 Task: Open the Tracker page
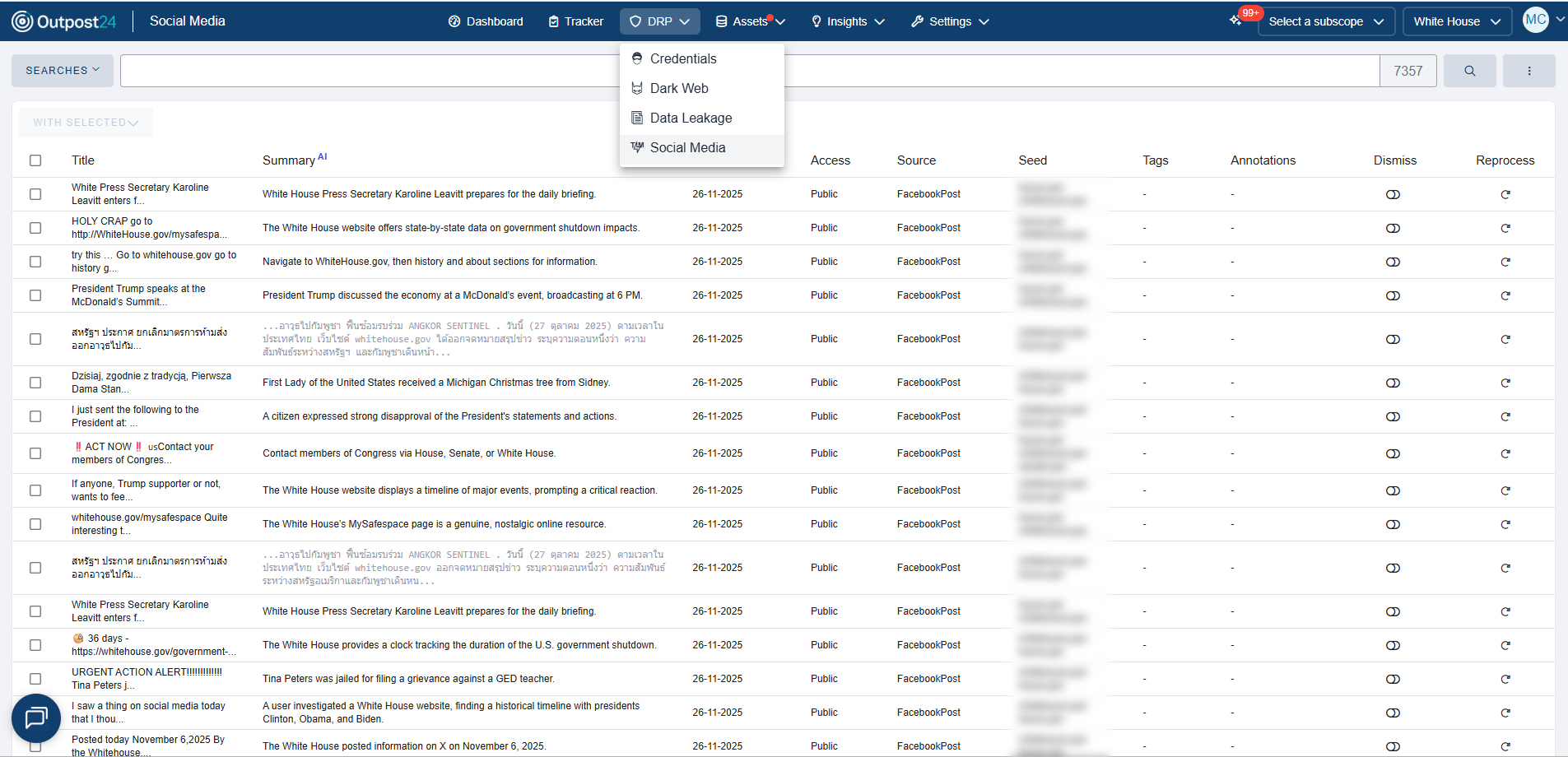tap(575, 21)
